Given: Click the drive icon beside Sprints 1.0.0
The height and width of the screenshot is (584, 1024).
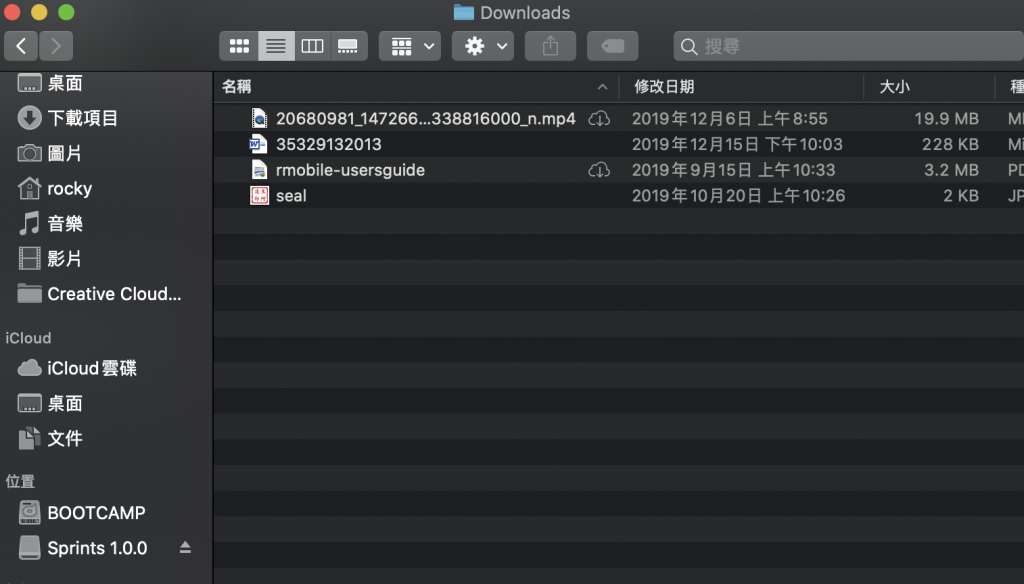Looking at the screenshot, I should (x=29, y=547).
